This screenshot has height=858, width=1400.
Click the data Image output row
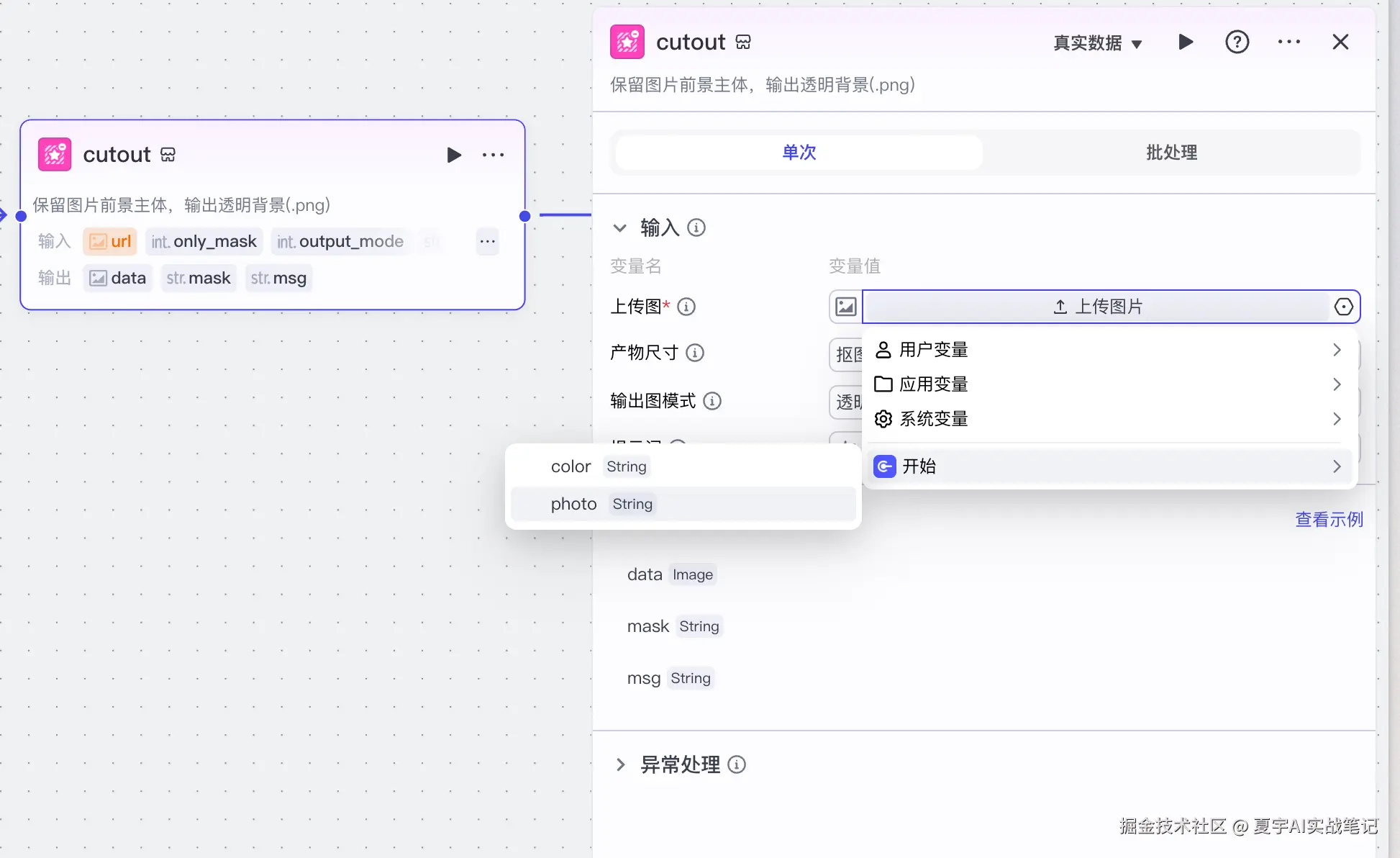(x=671, y=574)
